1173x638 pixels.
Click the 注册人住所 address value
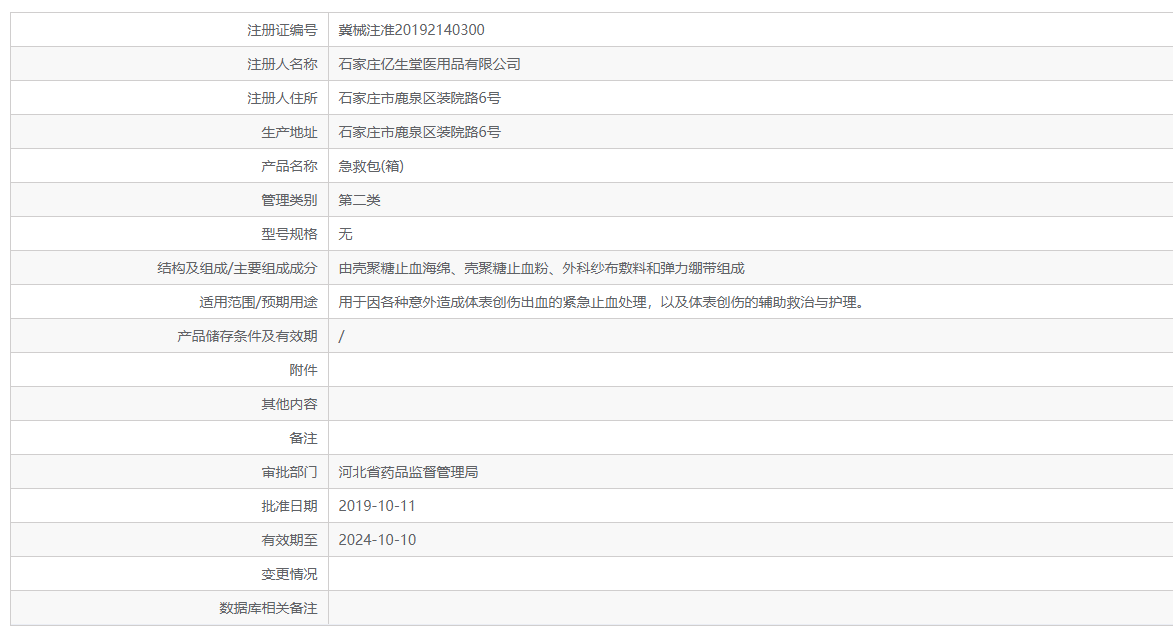[419, 98]
